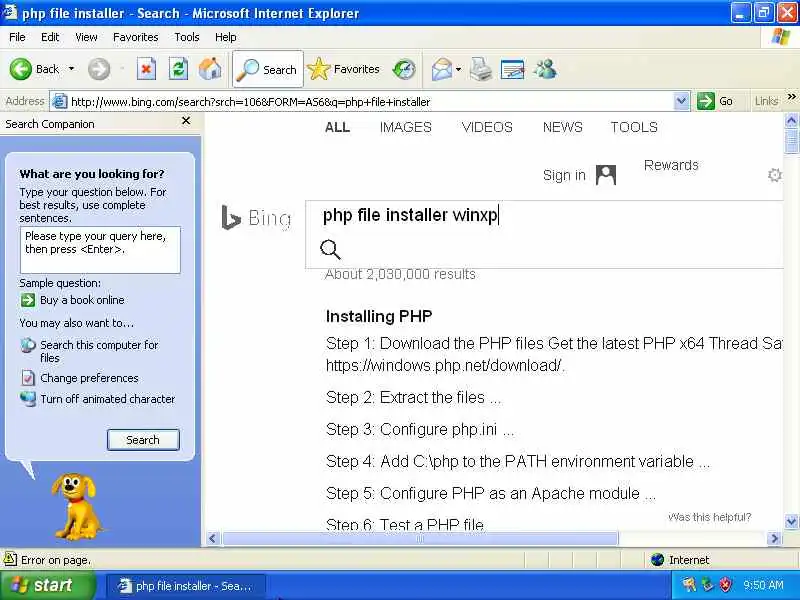The height and width of the screenshot is (600, 800).
Task: Click the Edit page toolbar icon
Action: (x=513, y=69)
